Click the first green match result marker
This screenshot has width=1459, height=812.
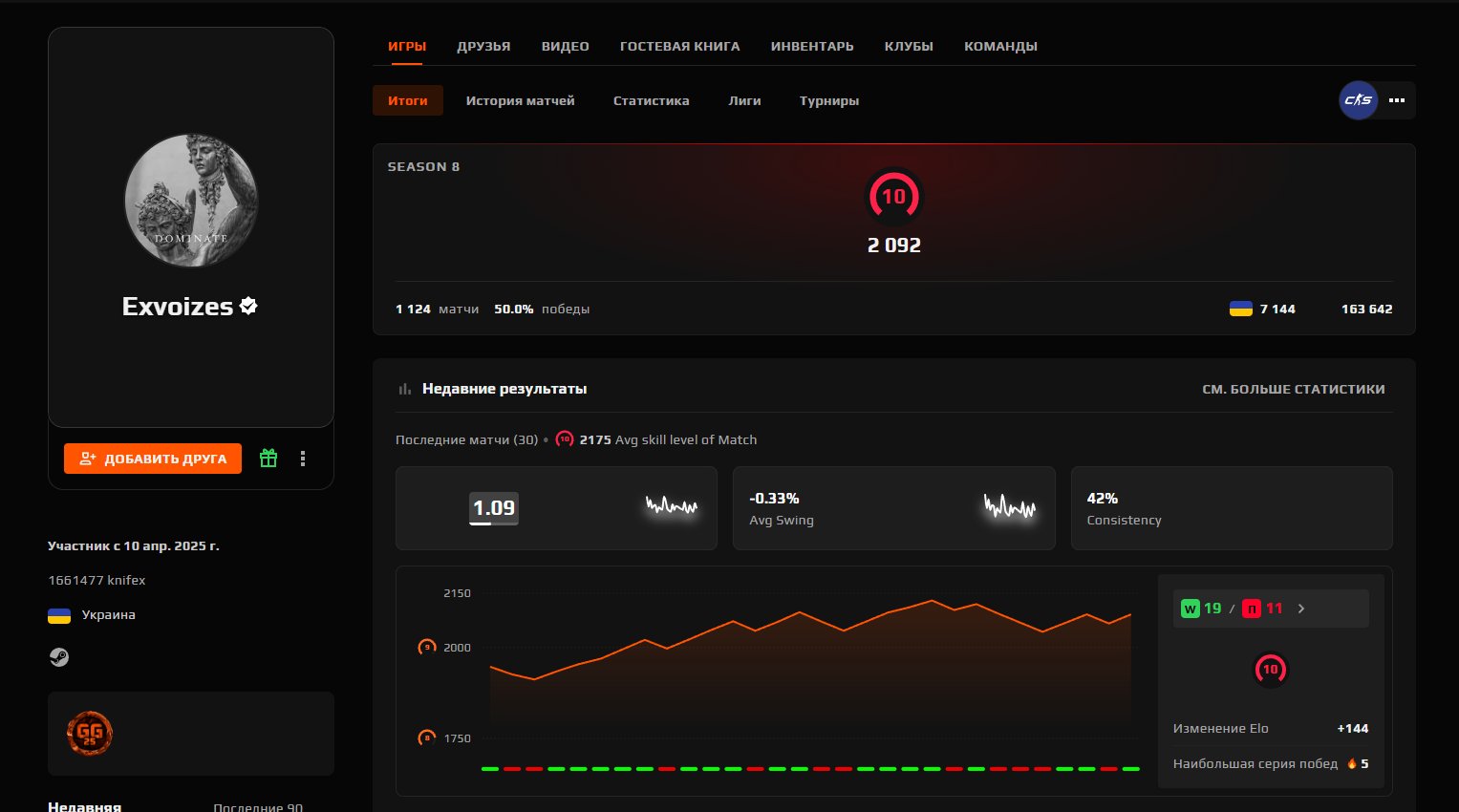(490, 768)
